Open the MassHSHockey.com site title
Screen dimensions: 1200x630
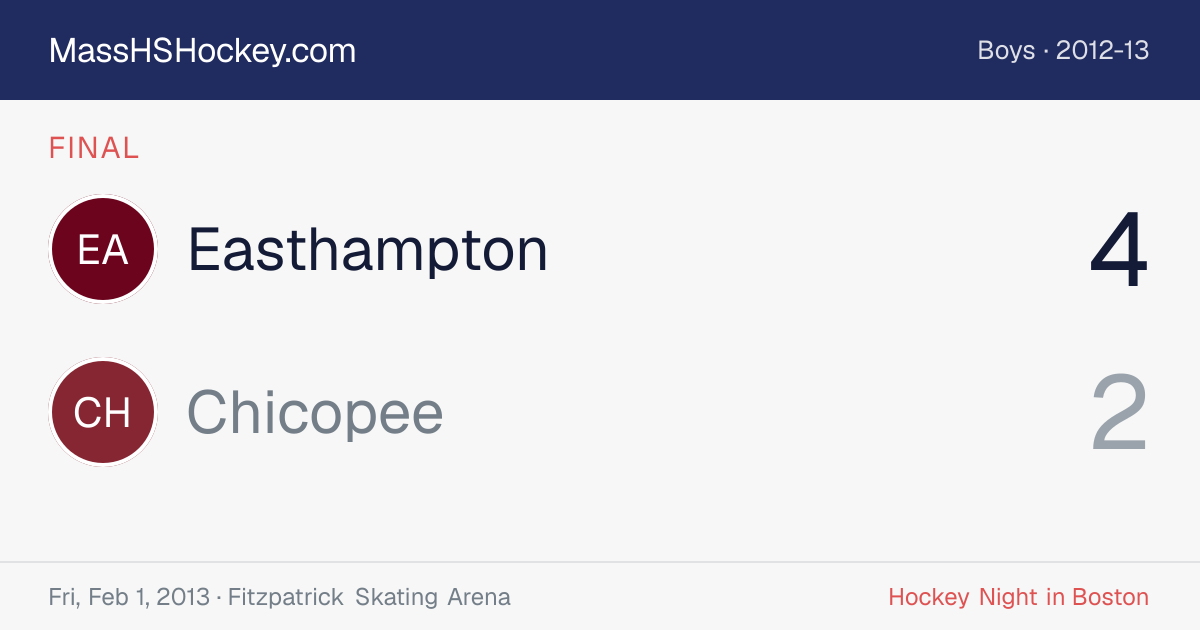(202, 51)
